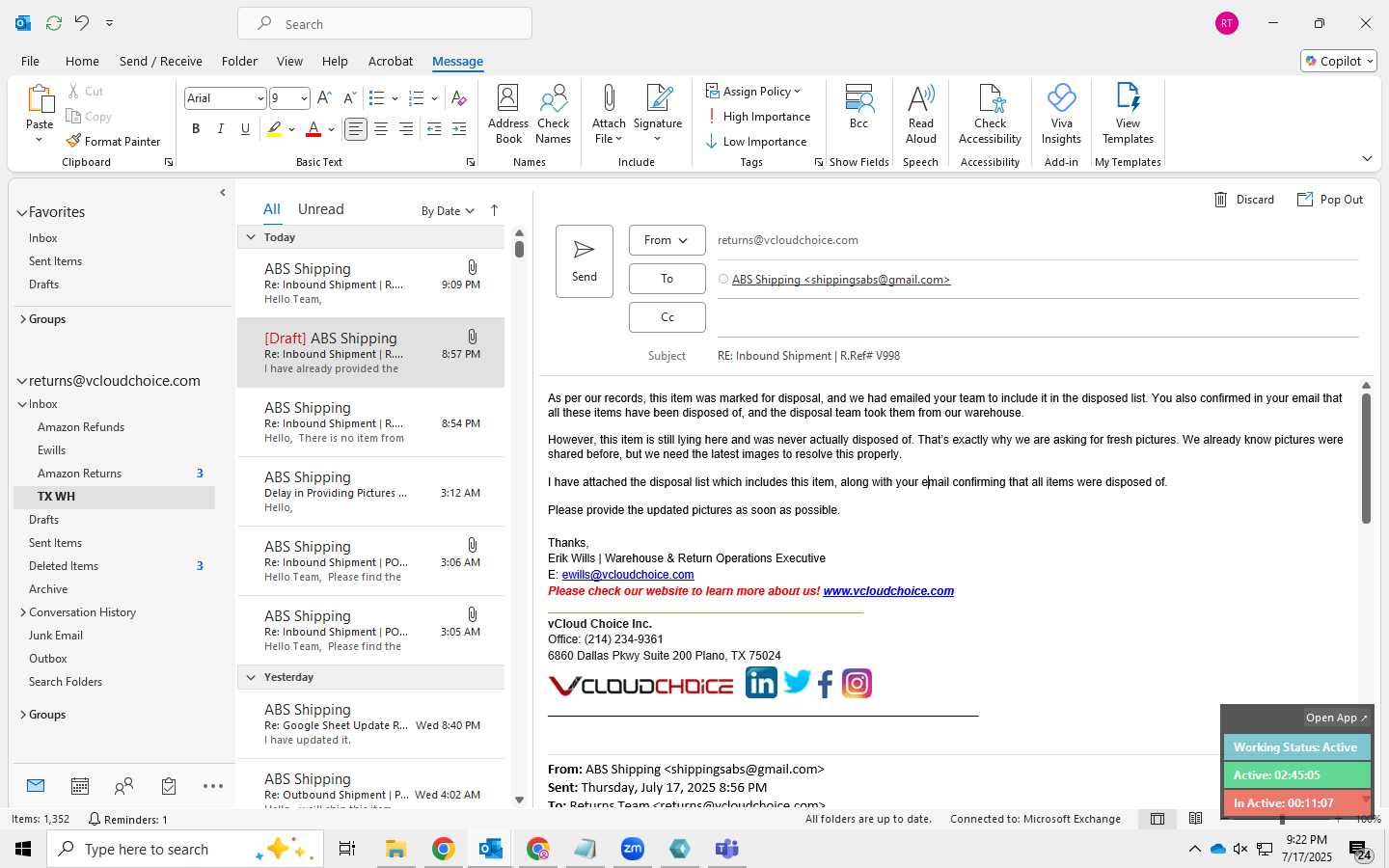Open the font name Arial dropdown

(x=260, y=98)
